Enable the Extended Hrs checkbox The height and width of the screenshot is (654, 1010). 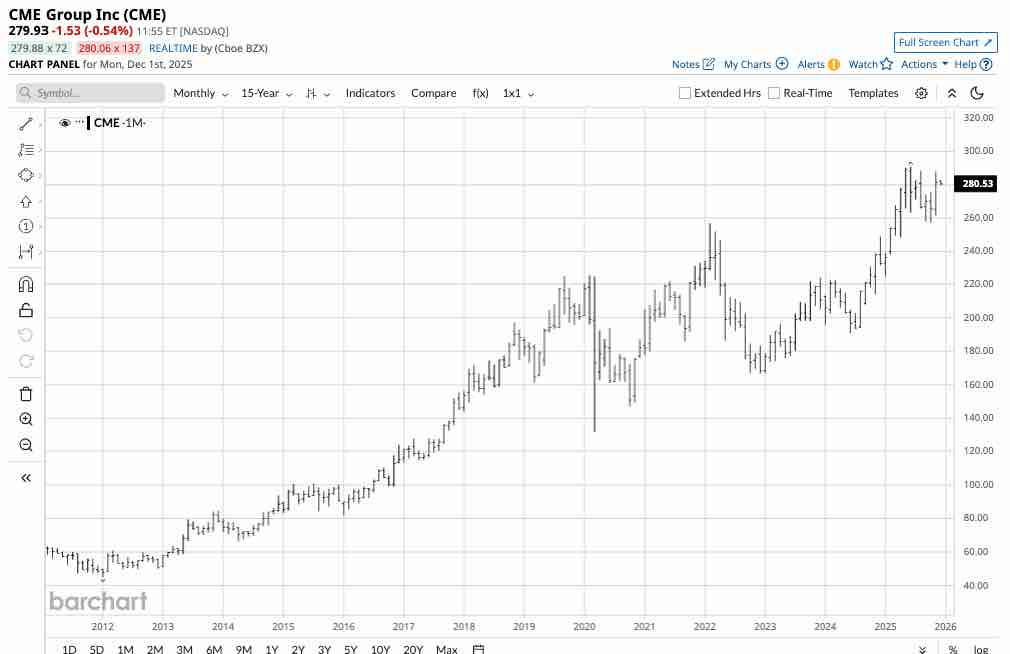click(685, 93)
